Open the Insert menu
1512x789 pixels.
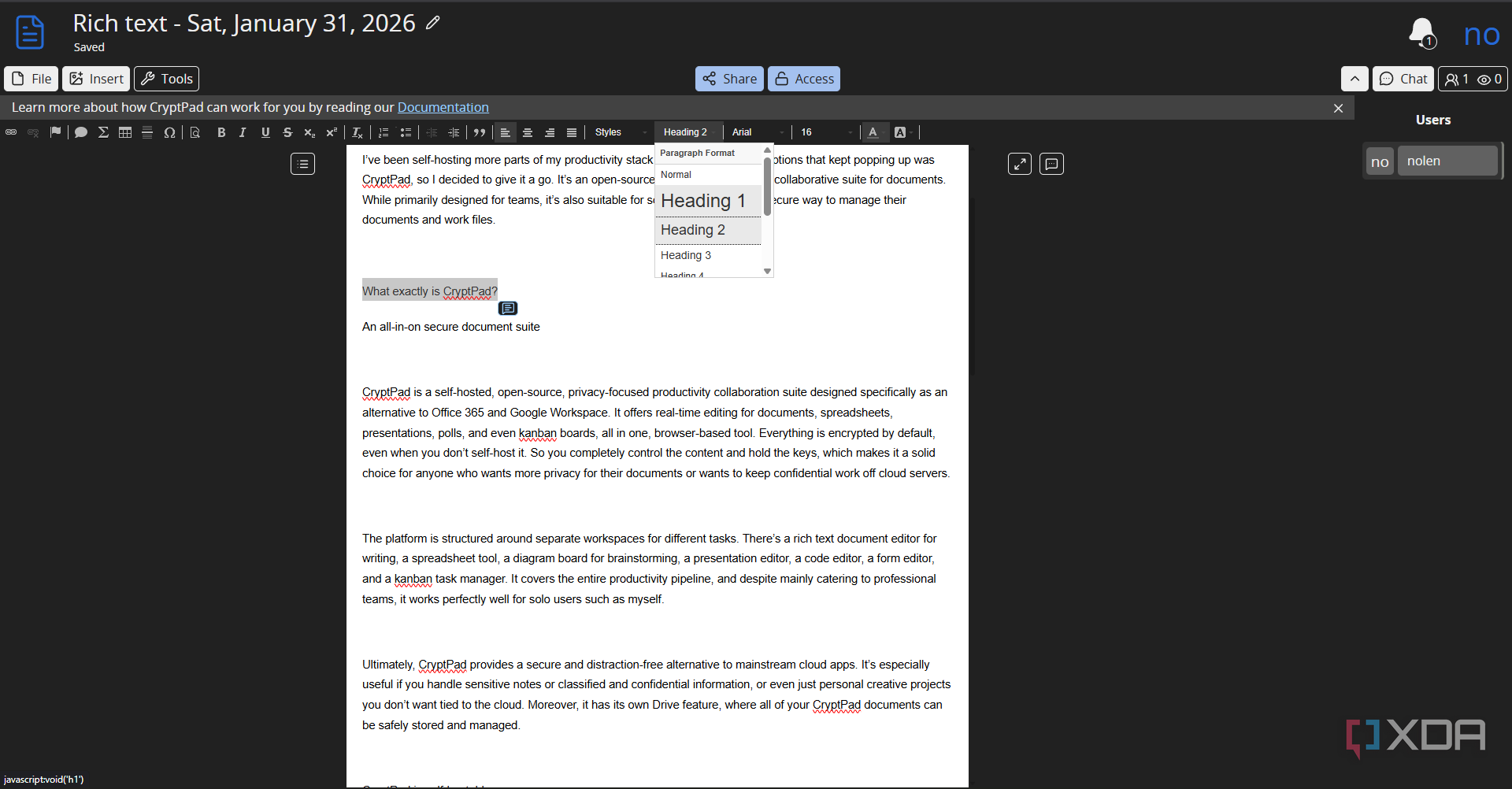96,79
